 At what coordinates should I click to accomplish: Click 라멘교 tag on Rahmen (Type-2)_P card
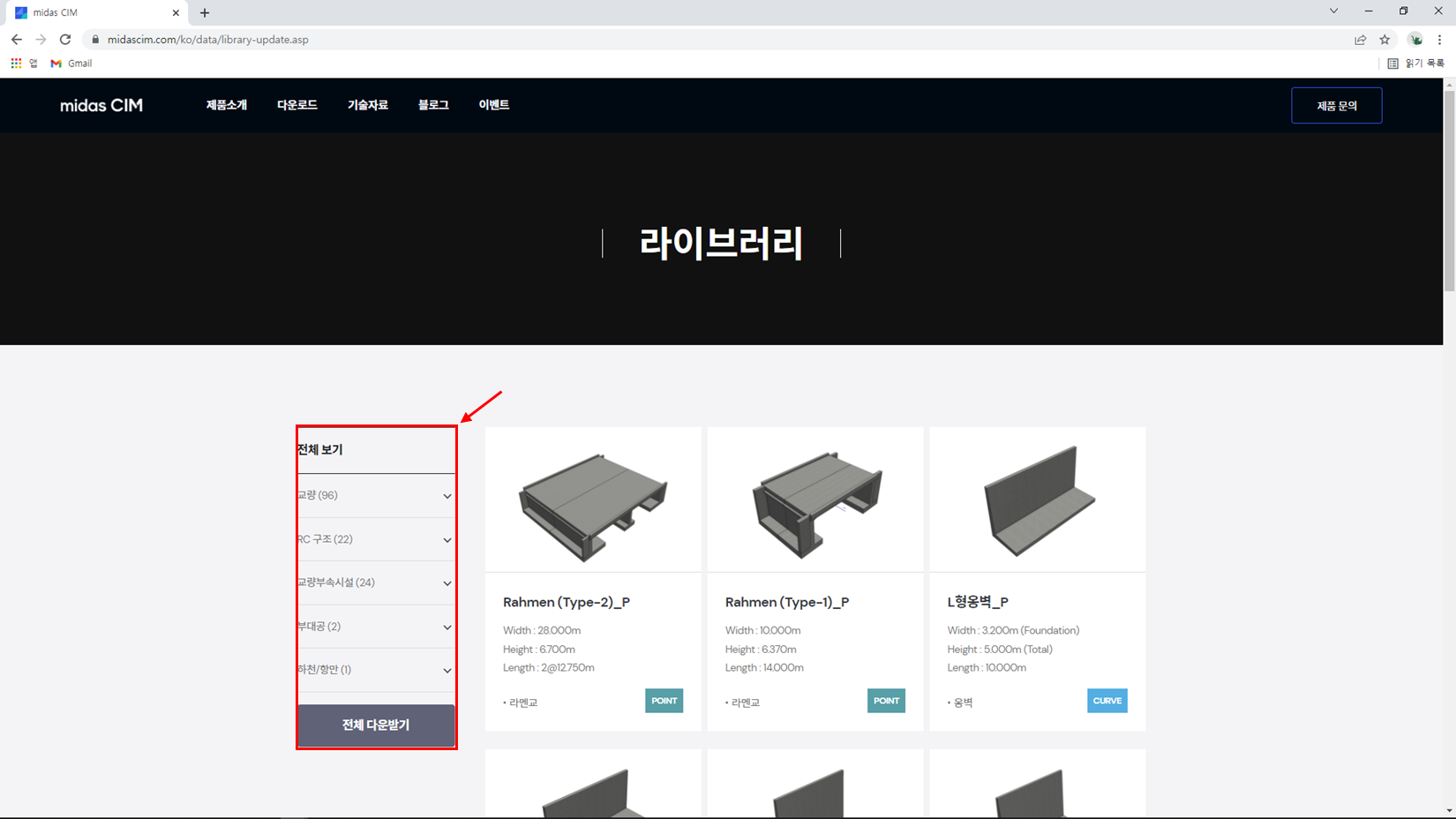(521, 703)
